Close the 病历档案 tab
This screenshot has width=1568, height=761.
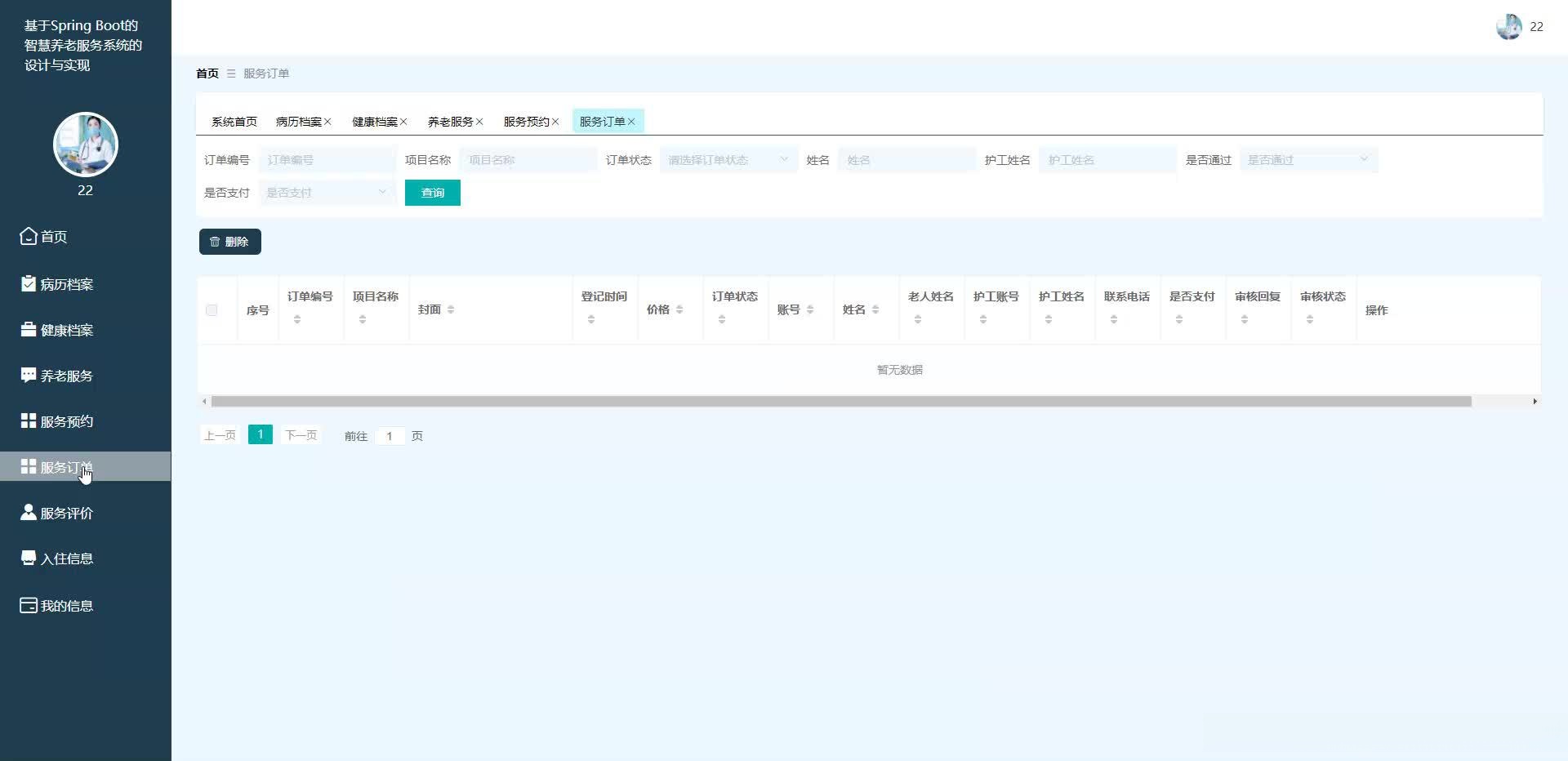tap(327, 122)
